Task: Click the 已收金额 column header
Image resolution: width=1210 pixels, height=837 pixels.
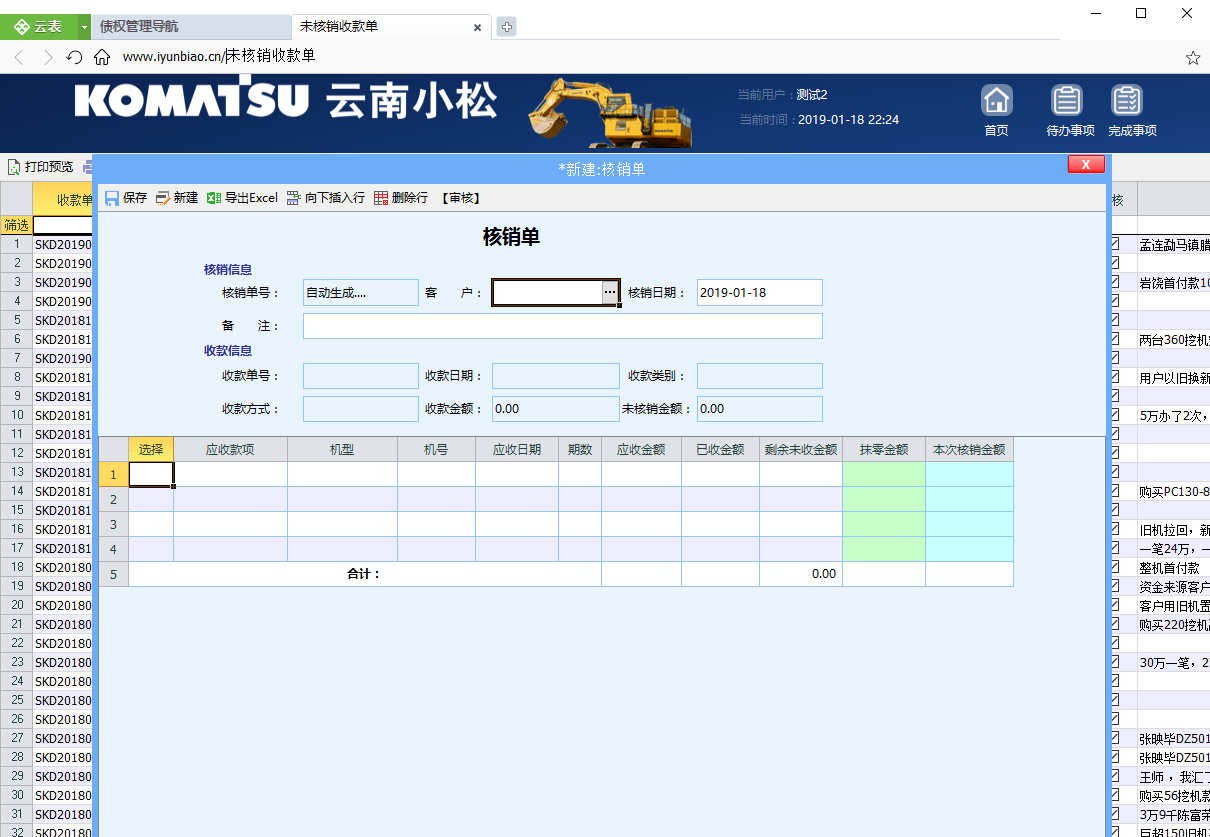Action: pyautogui.click(x=721, y=449)
